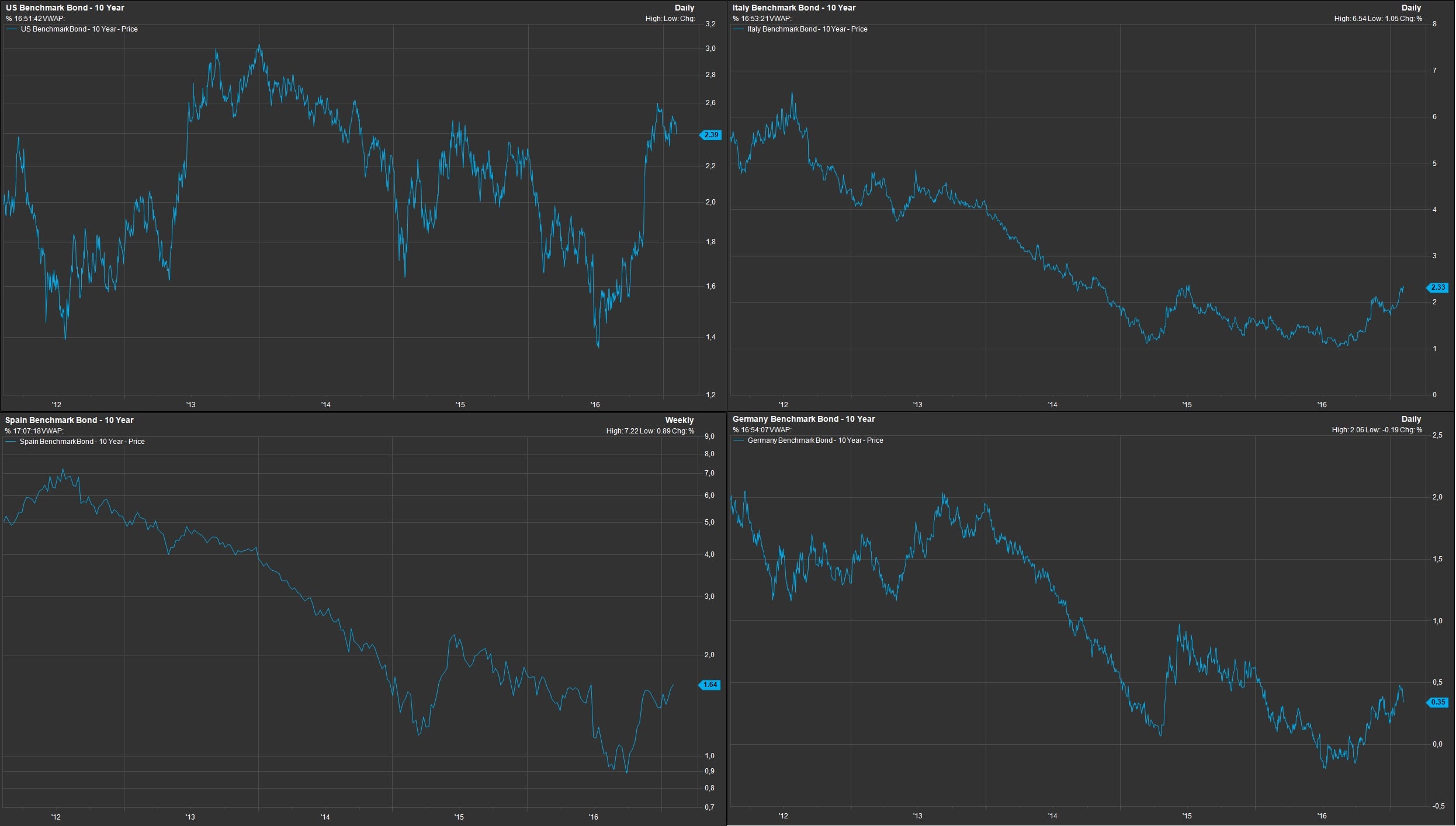Click the '15 year marker on Germany chart axis
1456x826 pixels.
coord(1187,816)
